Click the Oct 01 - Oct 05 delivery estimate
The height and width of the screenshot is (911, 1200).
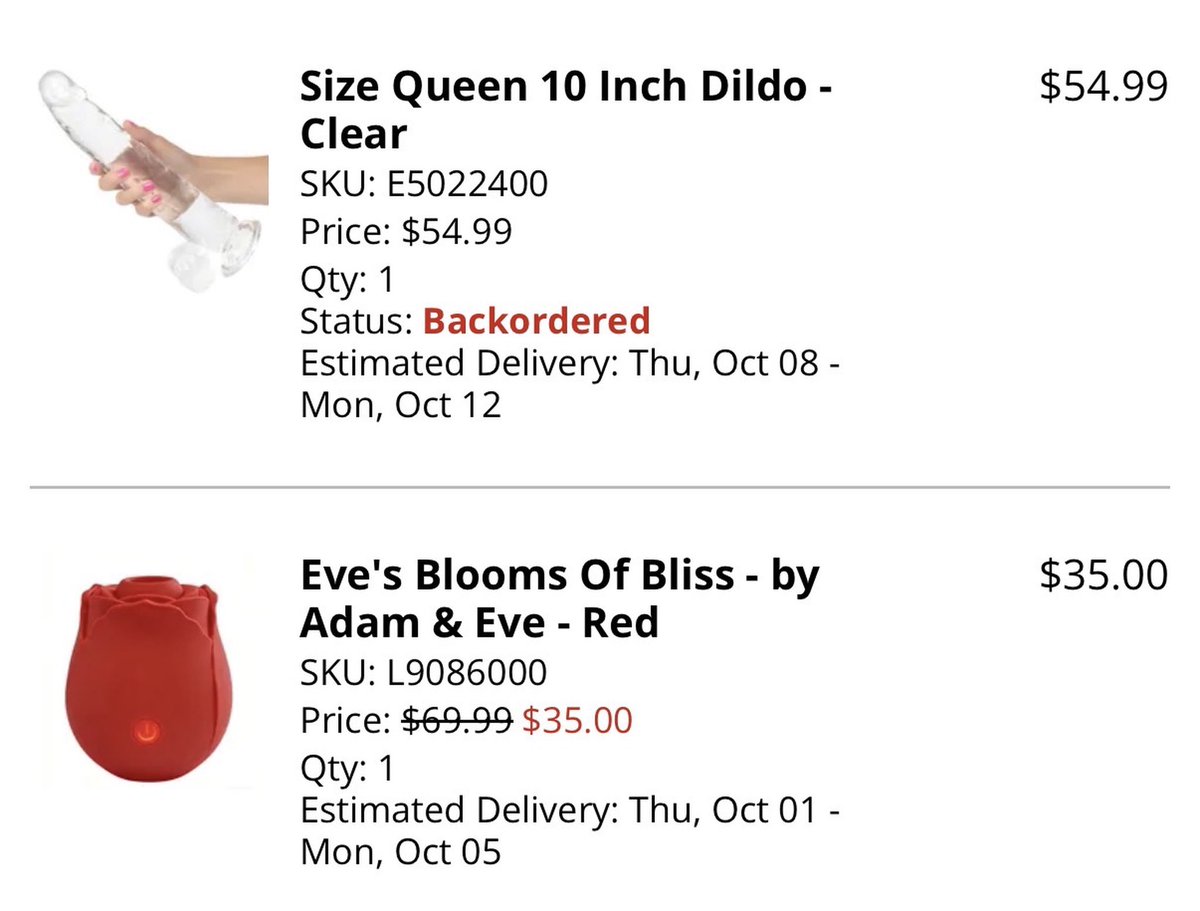point(569,831)
